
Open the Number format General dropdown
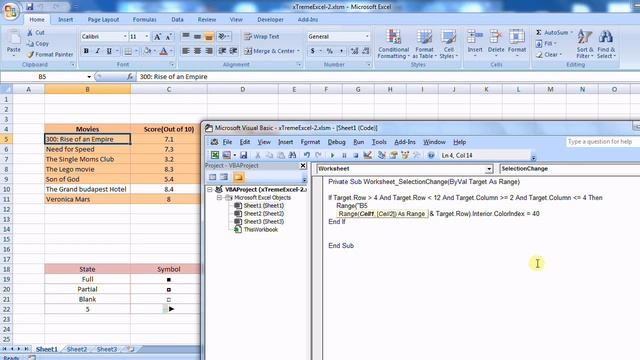click(x=367, y=37)
